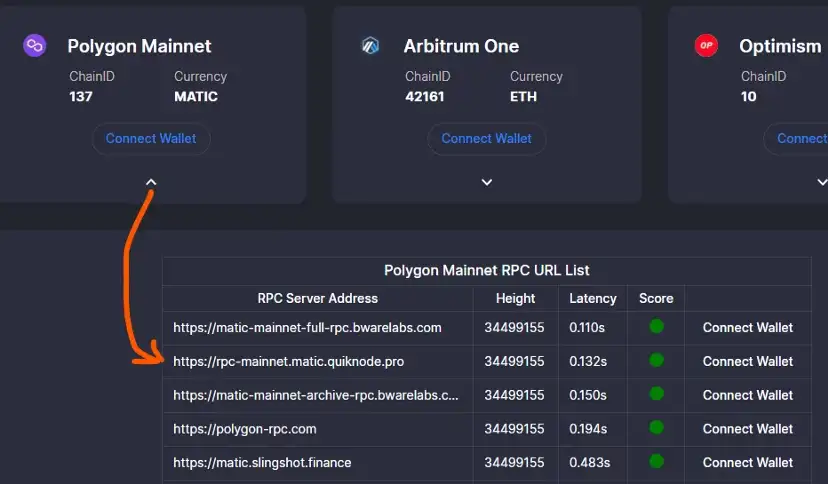
Task: Click green score dot for bwarelabs full RPC
Action: (x=656, y=326)
